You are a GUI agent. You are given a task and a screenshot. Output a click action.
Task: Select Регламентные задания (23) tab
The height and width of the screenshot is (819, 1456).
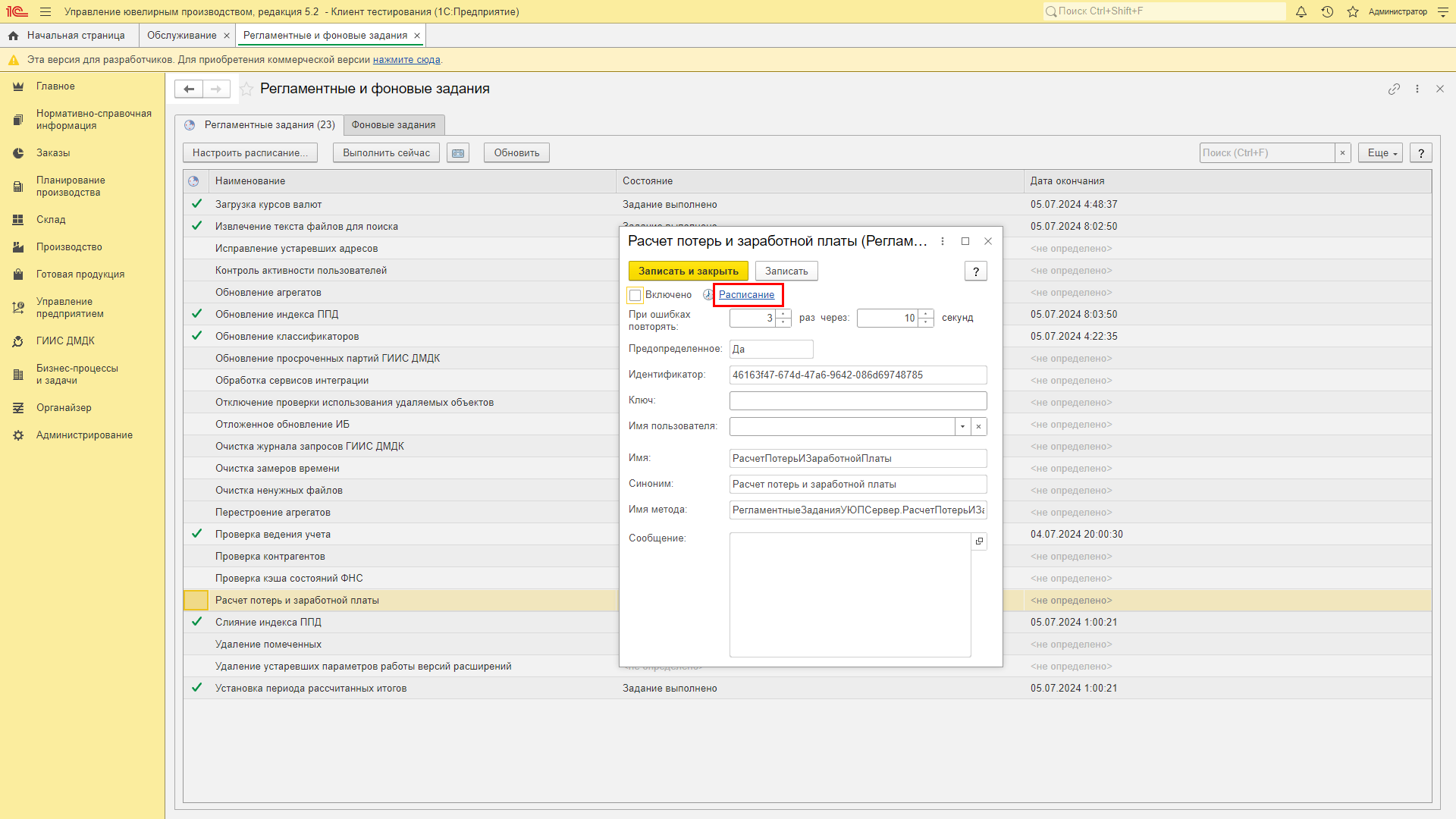(x=260, y=125)
